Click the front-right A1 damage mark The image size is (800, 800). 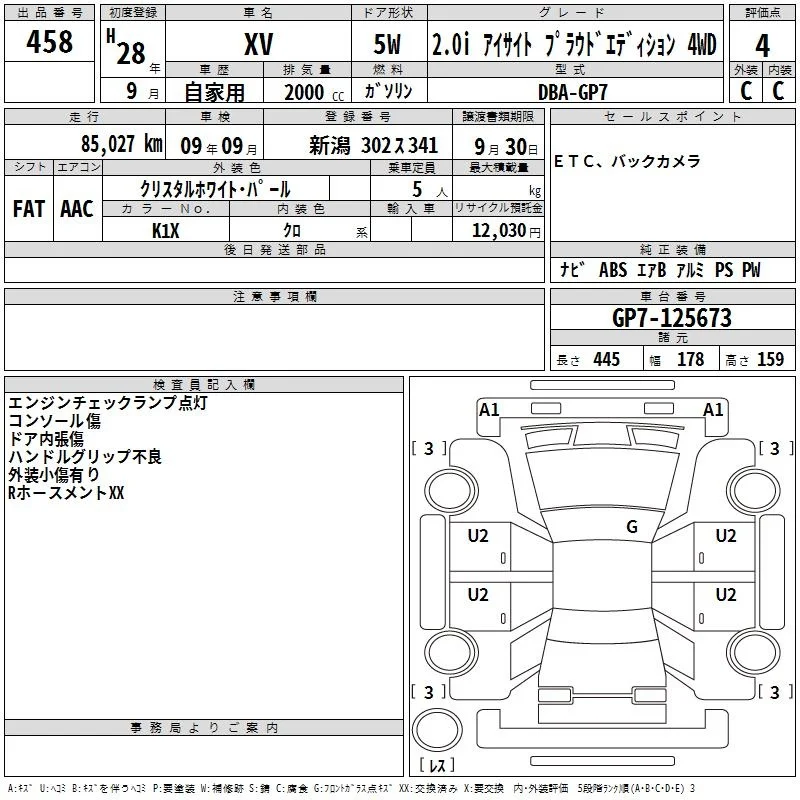click(713, 410)
